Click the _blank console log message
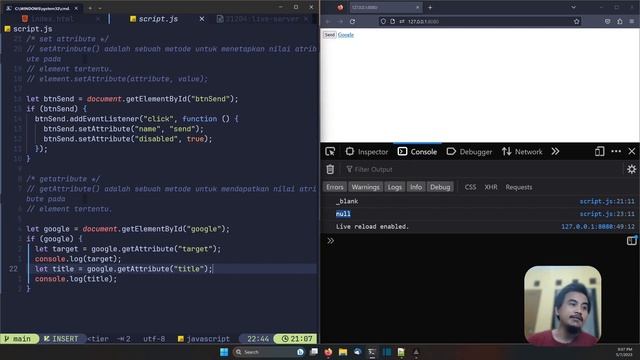Screen dimensions: 640x360 [x=347, y=201]
